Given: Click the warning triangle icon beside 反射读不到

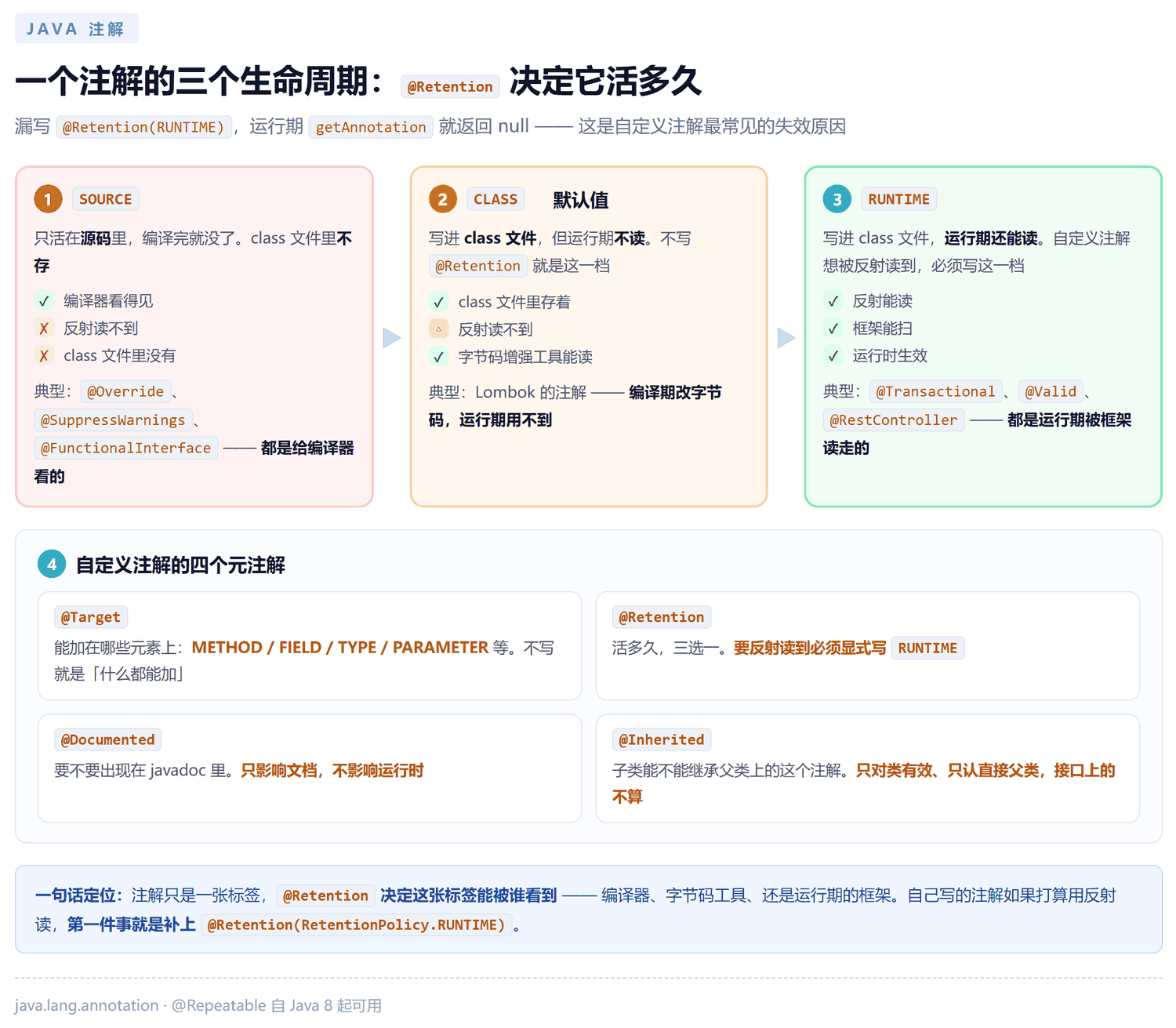Looking at the screenshot, I should point(438,329).
